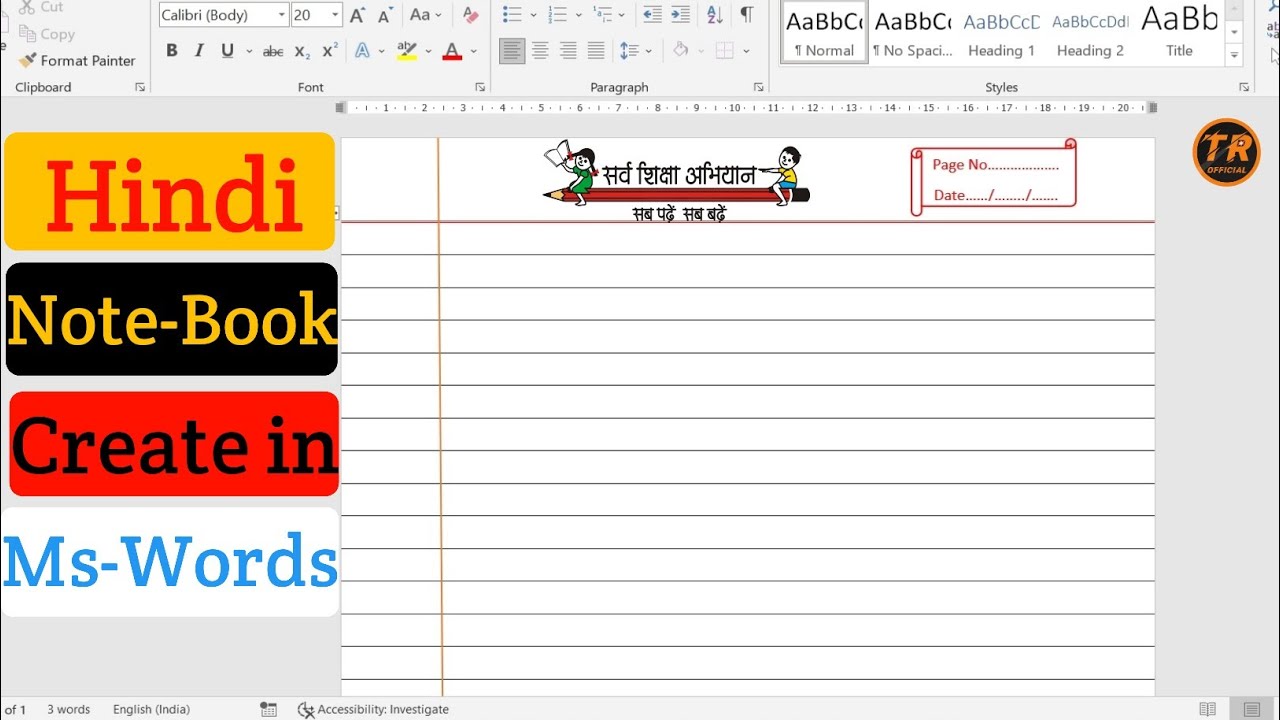Apply yellow text highlight color
Image resolution: width=1280 pixels, height=720 pixels.
pos(406,51)
